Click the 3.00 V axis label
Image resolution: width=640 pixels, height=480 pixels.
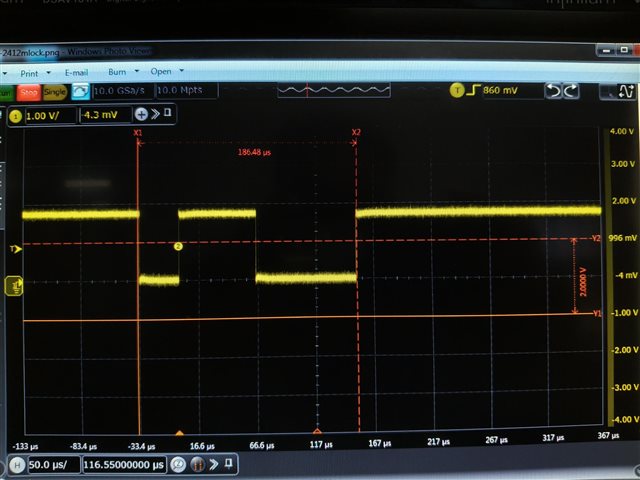tap(623, 164)
